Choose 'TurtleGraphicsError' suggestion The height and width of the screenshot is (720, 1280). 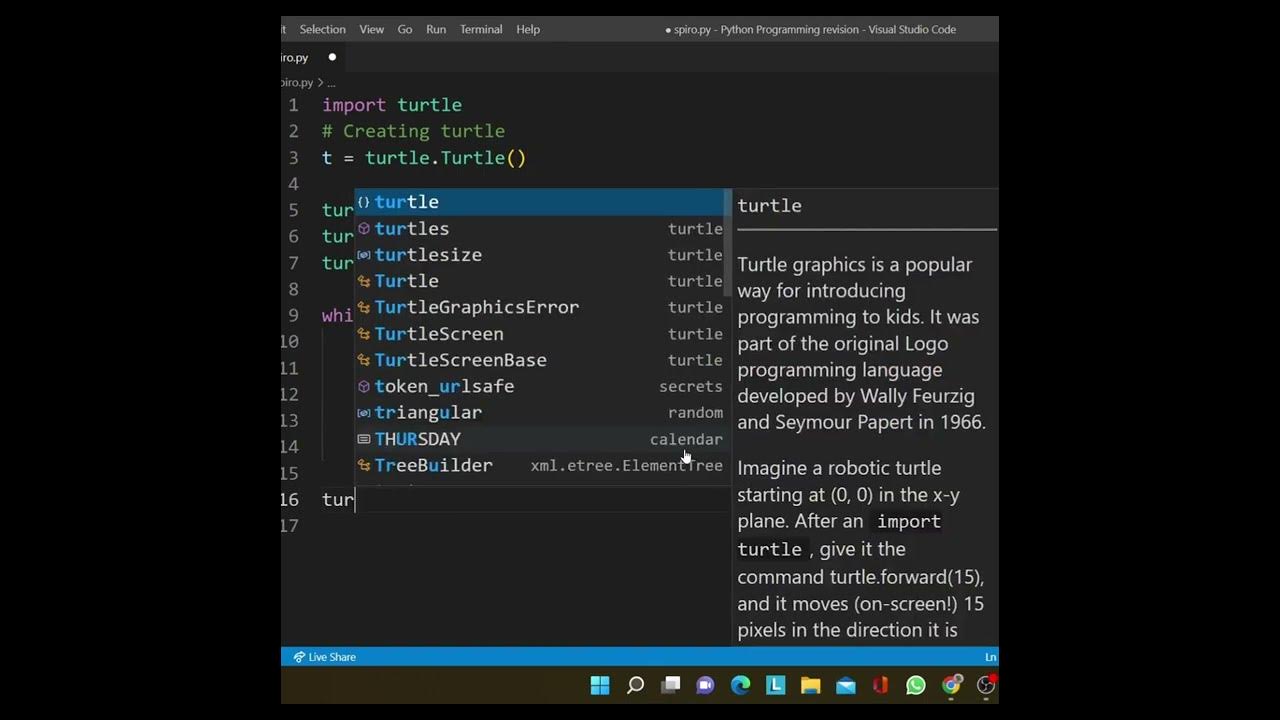tap(543, 307)
